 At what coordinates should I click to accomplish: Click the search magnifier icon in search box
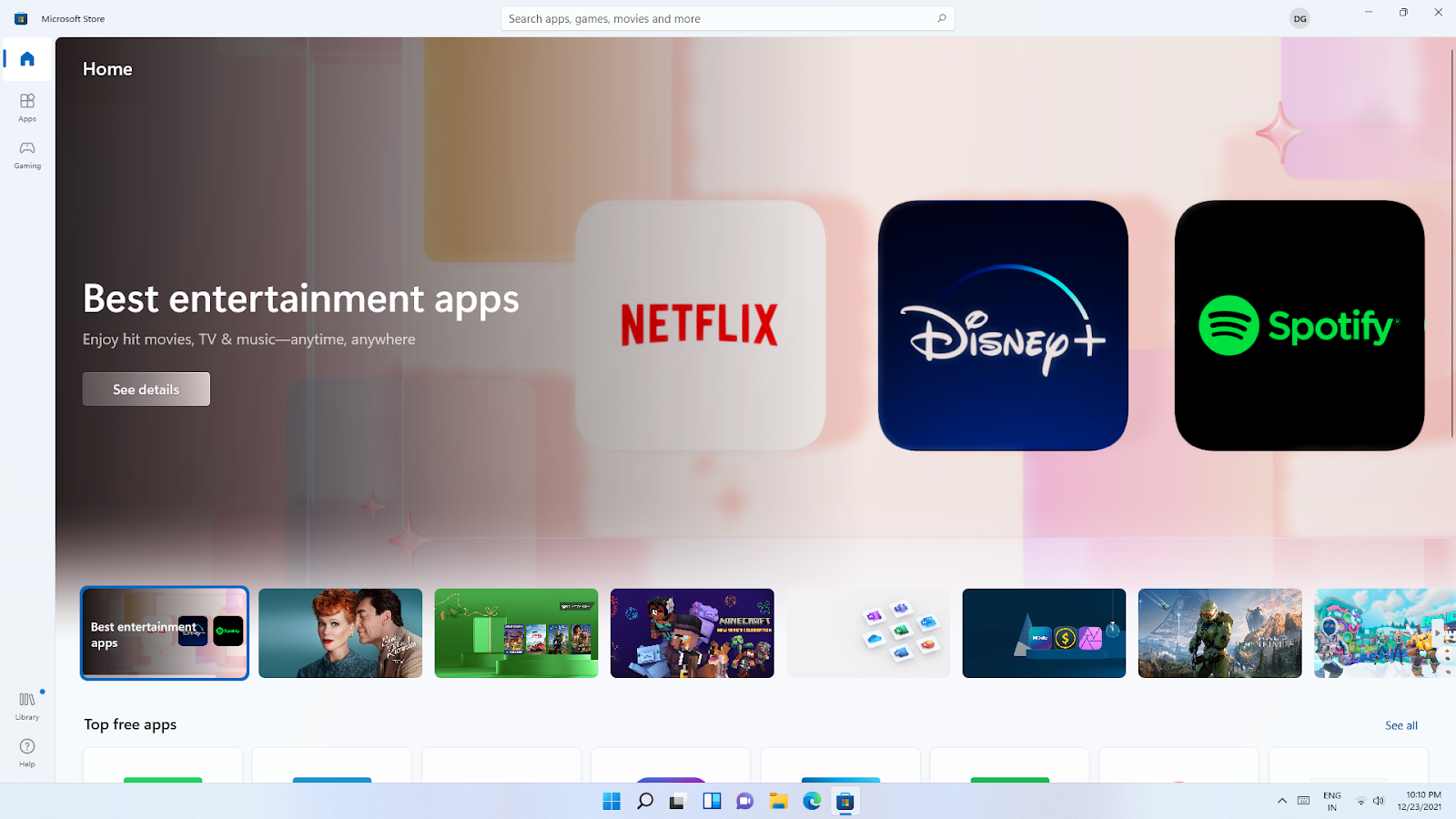click(942, 18)
